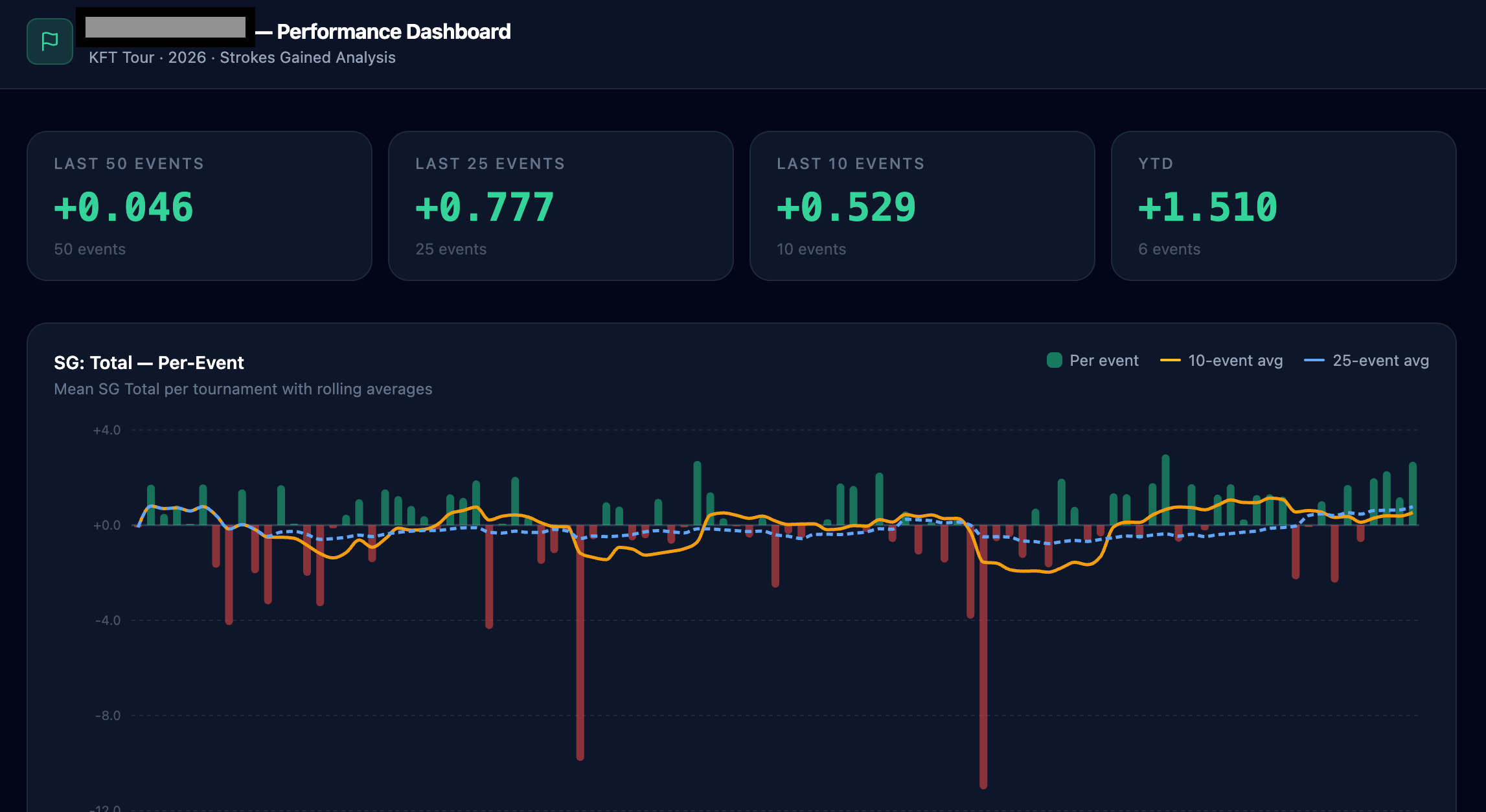Click the blue 25-event avg line marker
Viewport: 1486px width, 812px height.
coord(1314,361)
